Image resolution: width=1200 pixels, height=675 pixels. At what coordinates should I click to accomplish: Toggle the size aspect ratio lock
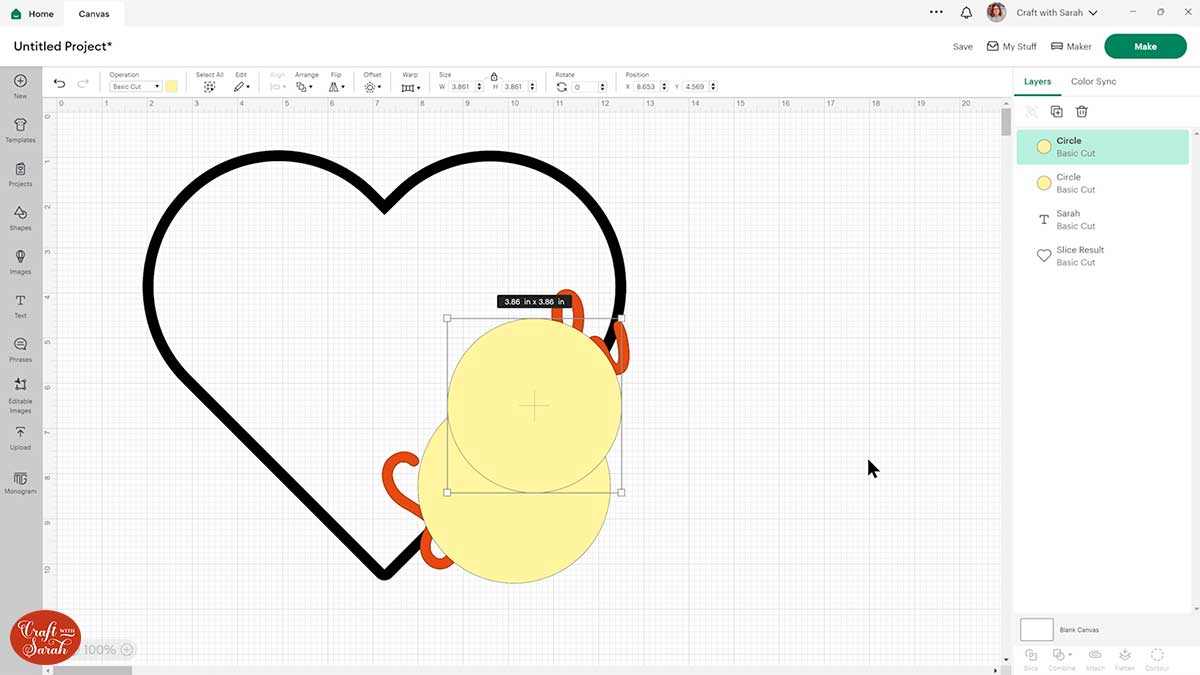click(x=494, y=76)
